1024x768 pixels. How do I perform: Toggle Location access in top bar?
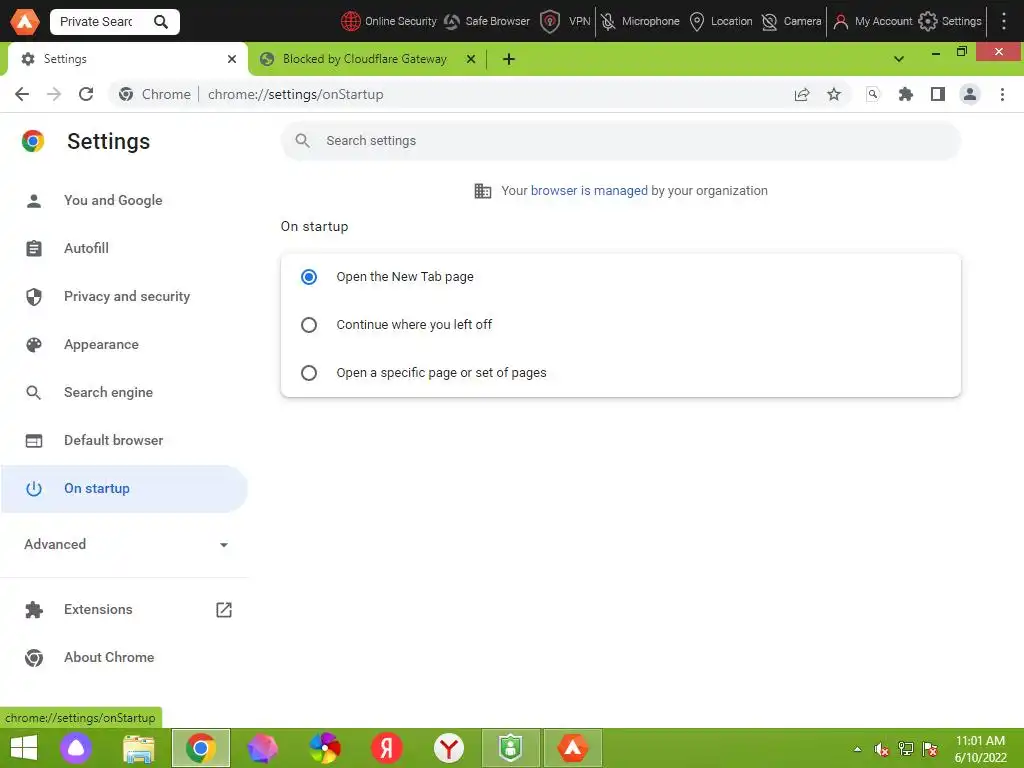click(x=721, y=22)
